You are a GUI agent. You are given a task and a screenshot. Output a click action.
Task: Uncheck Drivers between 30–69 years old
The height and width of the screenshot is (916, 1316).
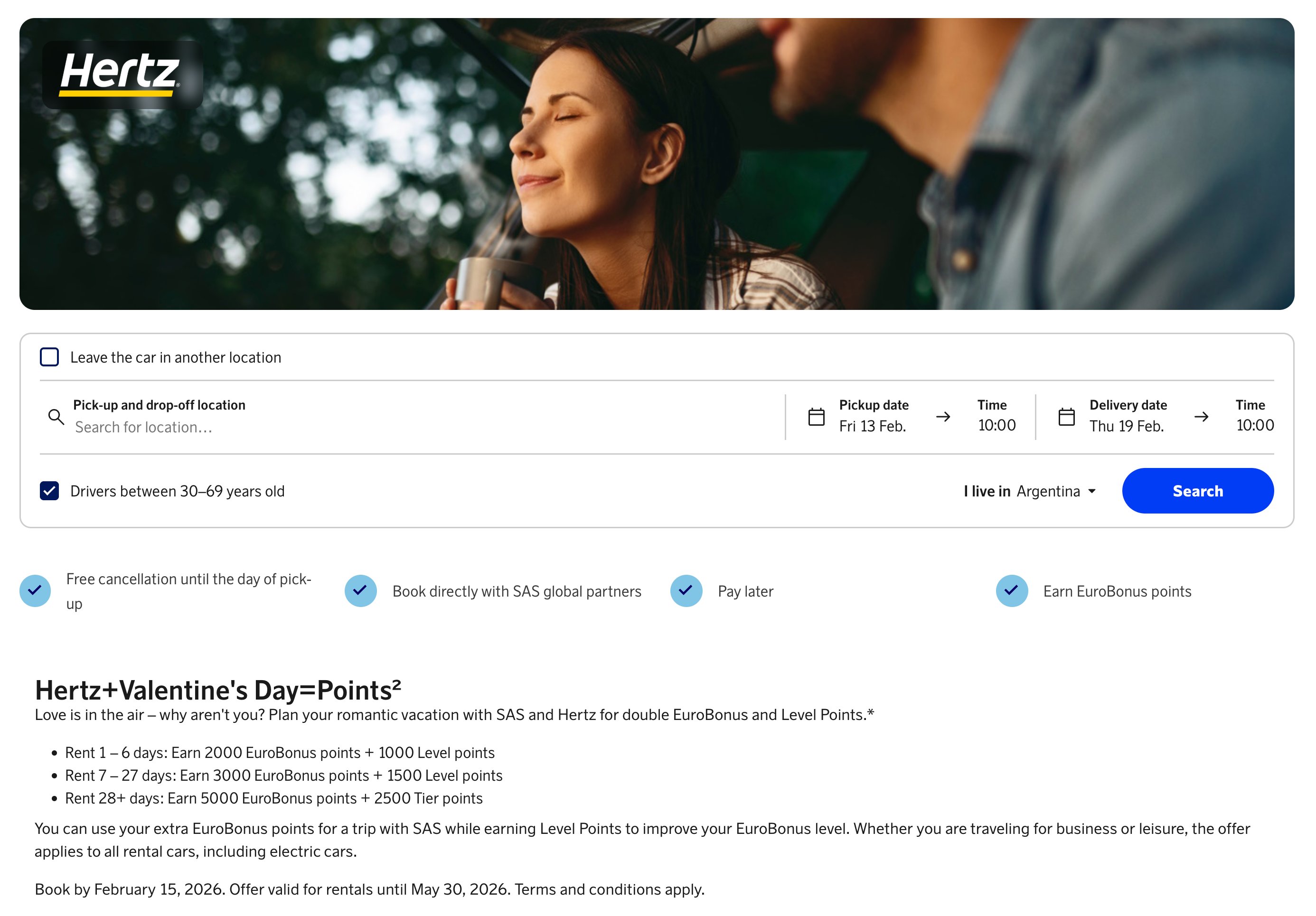point(49,491)
